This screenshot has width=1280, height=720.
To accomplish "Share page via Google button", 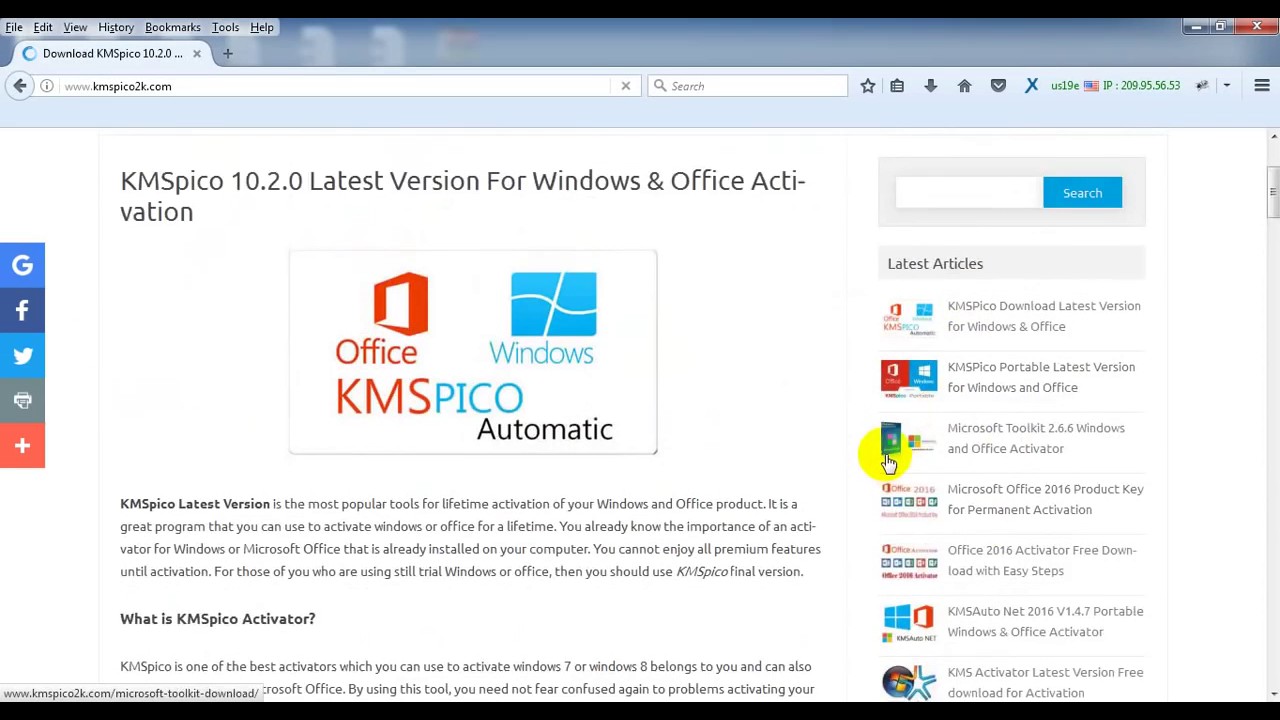I will tap(22, 265).
